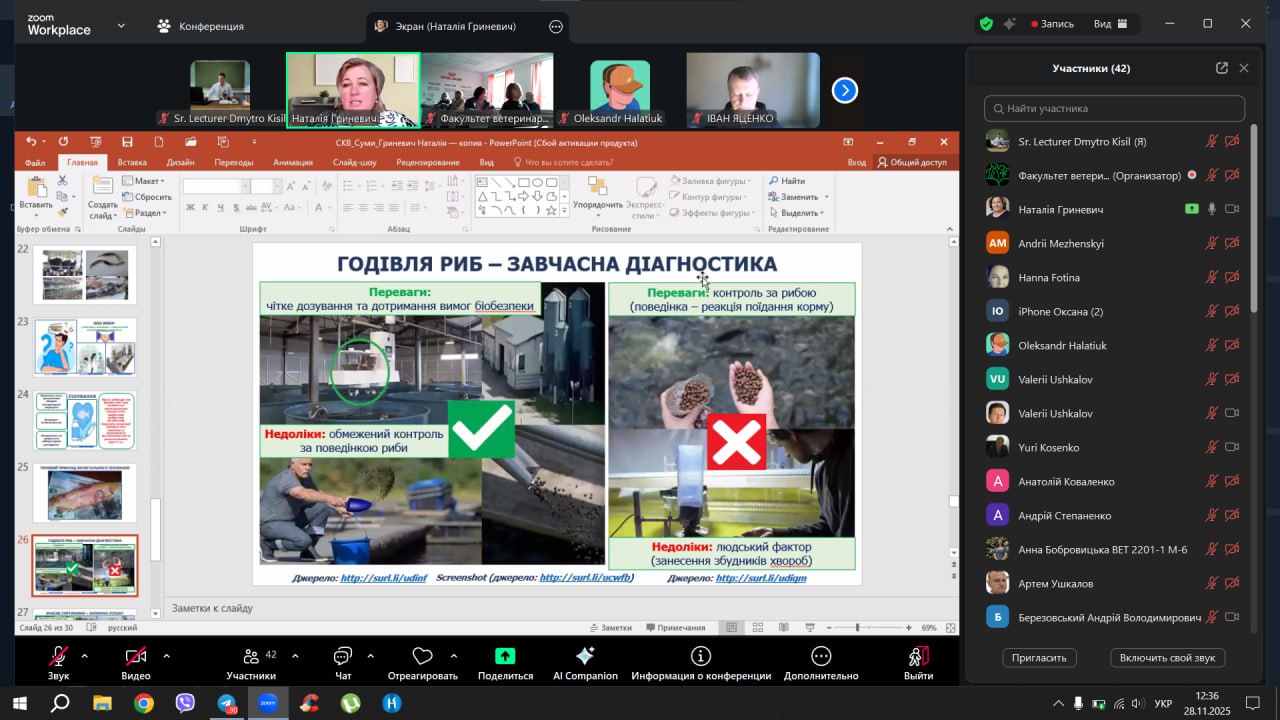The image size is (1280, 720).
Task: Expand audio options arrow next to Звук
Action: pyautogui.click(x=84, y=656)
